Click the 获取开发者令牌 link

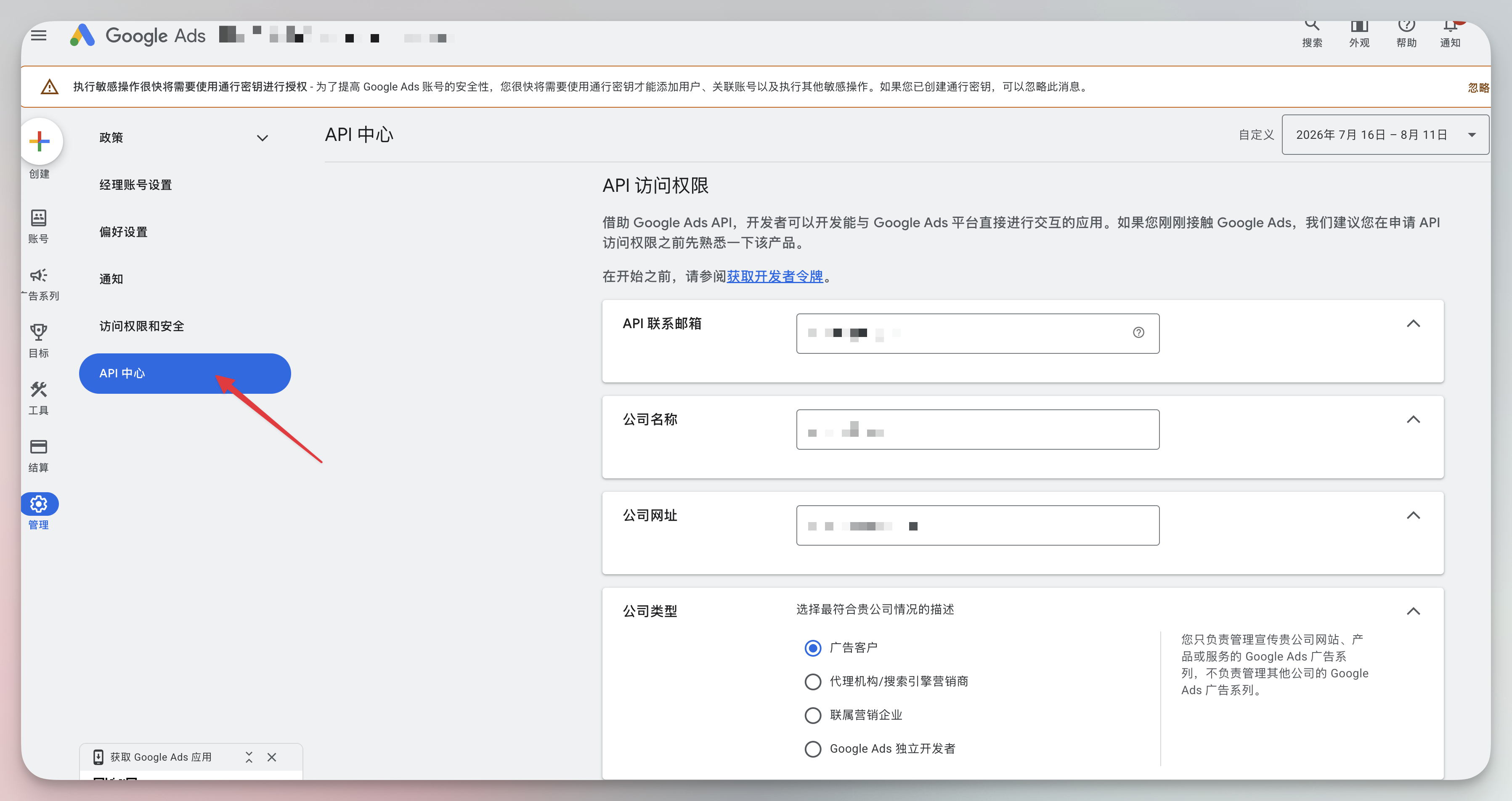click(775, 276)
